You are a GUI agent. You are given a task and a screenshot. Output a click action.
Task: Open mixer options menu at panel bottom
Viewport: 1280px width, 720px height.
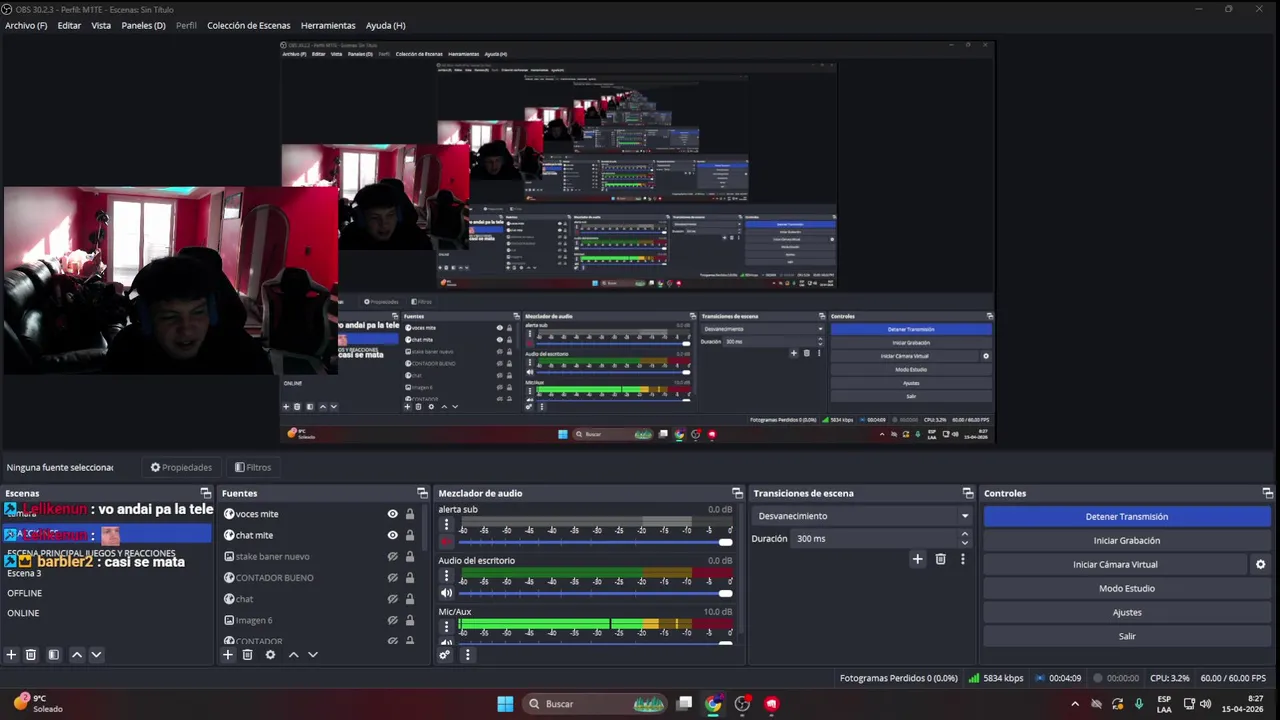467,655
